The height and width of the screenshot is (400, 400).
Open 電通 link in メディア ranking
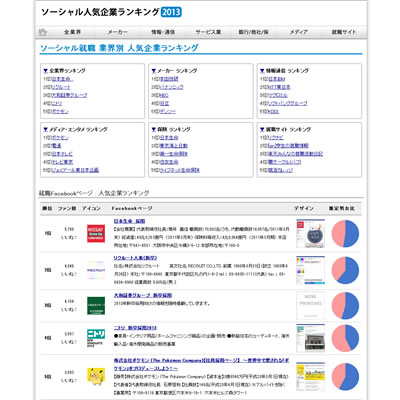click(56, 146)
